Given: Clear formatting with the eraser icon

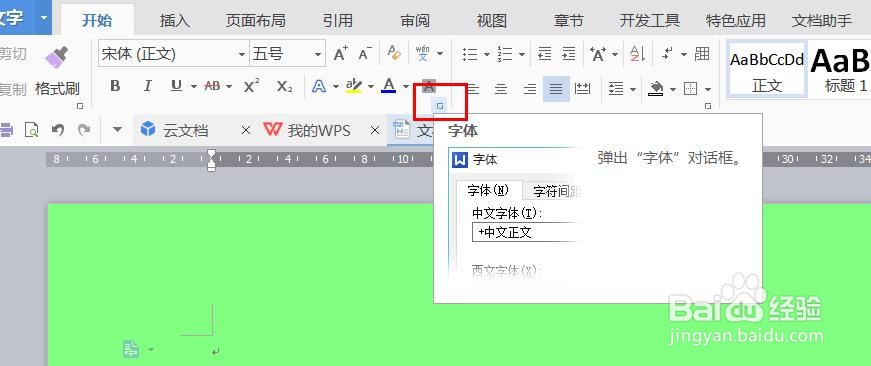Looking at the screenshot, I should (x=394, y=54).
